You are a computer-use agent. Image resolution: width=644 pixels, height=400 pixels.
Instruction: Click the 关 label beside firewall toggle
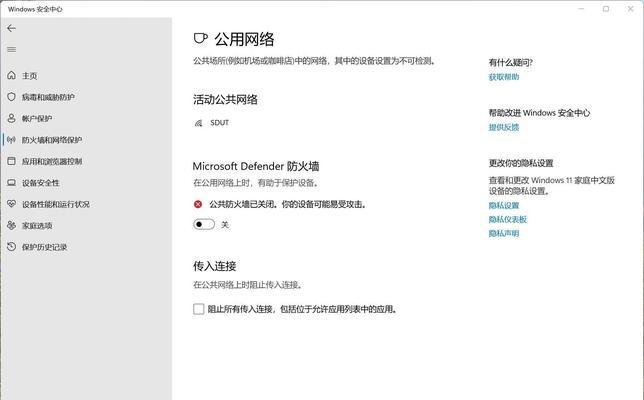225,225
